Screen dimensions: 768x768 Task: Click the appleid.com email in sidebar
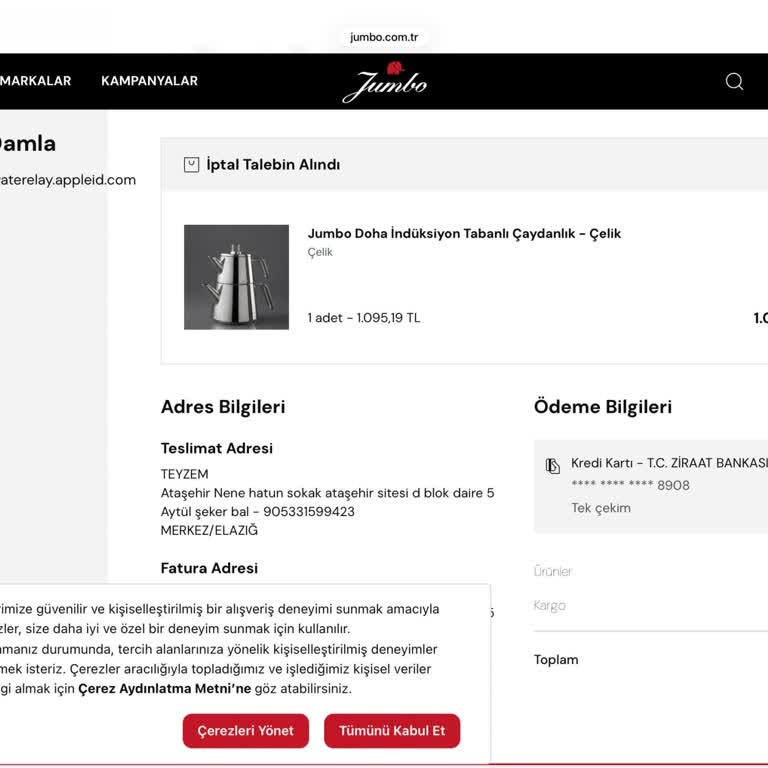coord(68,180)
